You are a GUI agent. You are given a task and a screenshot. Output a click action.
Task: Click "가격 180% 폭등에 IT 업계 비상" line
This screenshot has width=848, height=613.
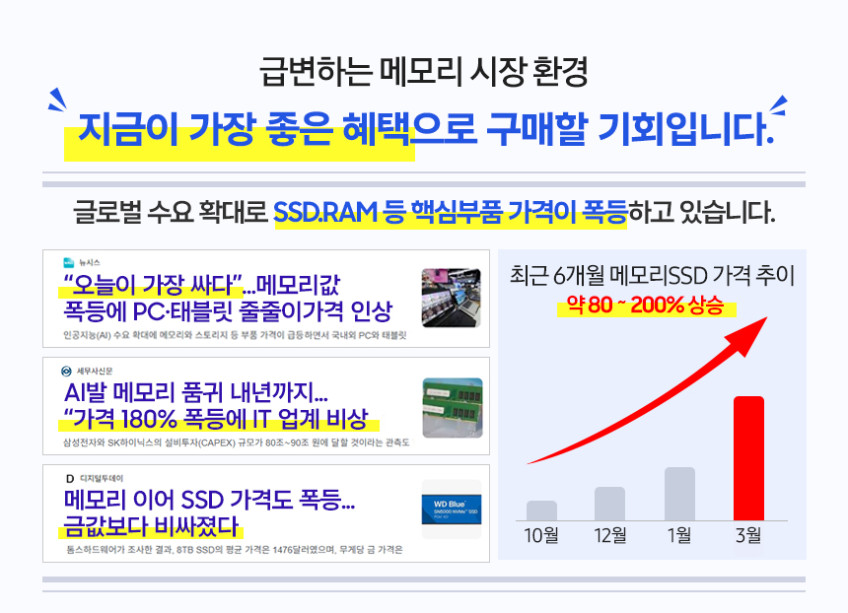click(x=216, y=418)
